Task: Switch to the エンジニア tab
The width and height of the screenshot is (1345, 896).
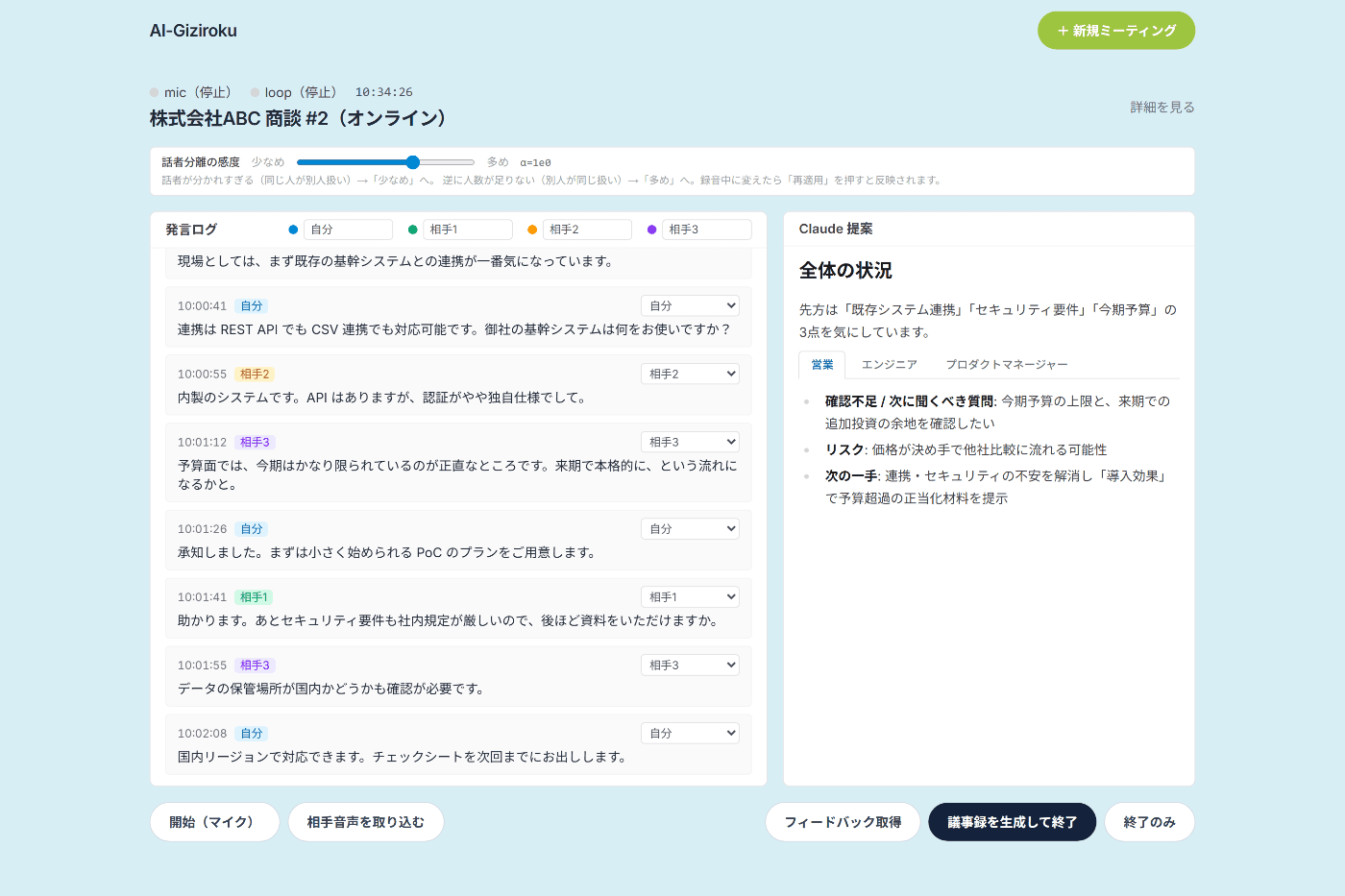Action: tap(890, 365)
